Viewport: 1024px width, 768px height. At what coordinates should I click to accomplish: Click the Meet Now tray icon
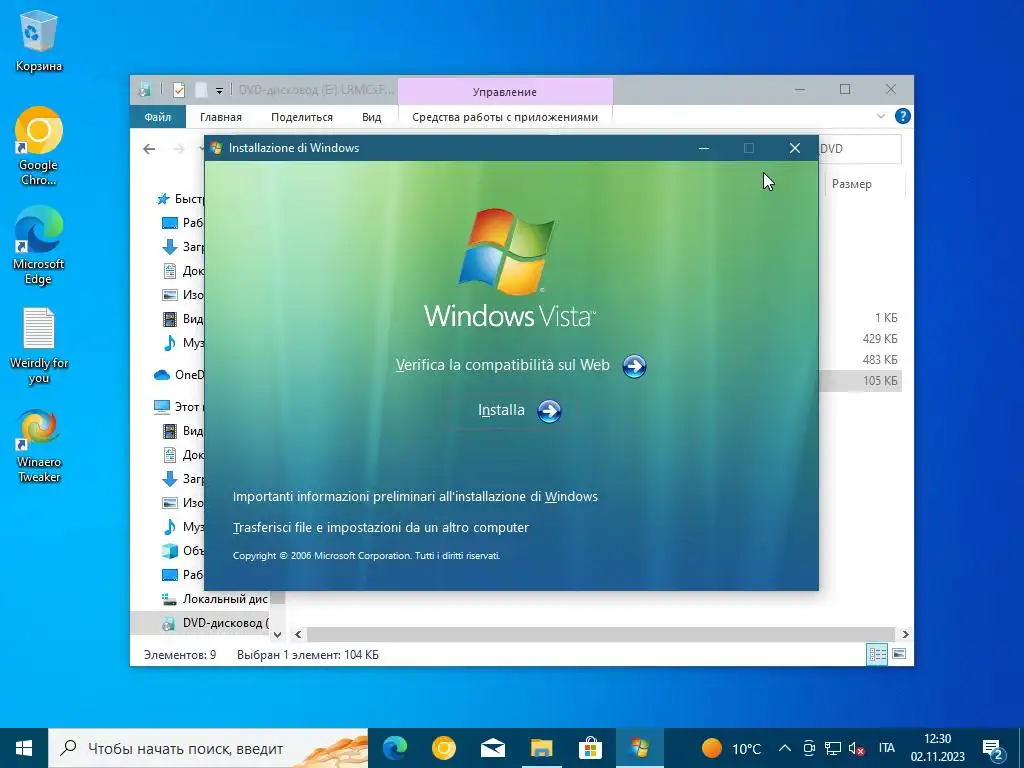(x=809, y=748)
